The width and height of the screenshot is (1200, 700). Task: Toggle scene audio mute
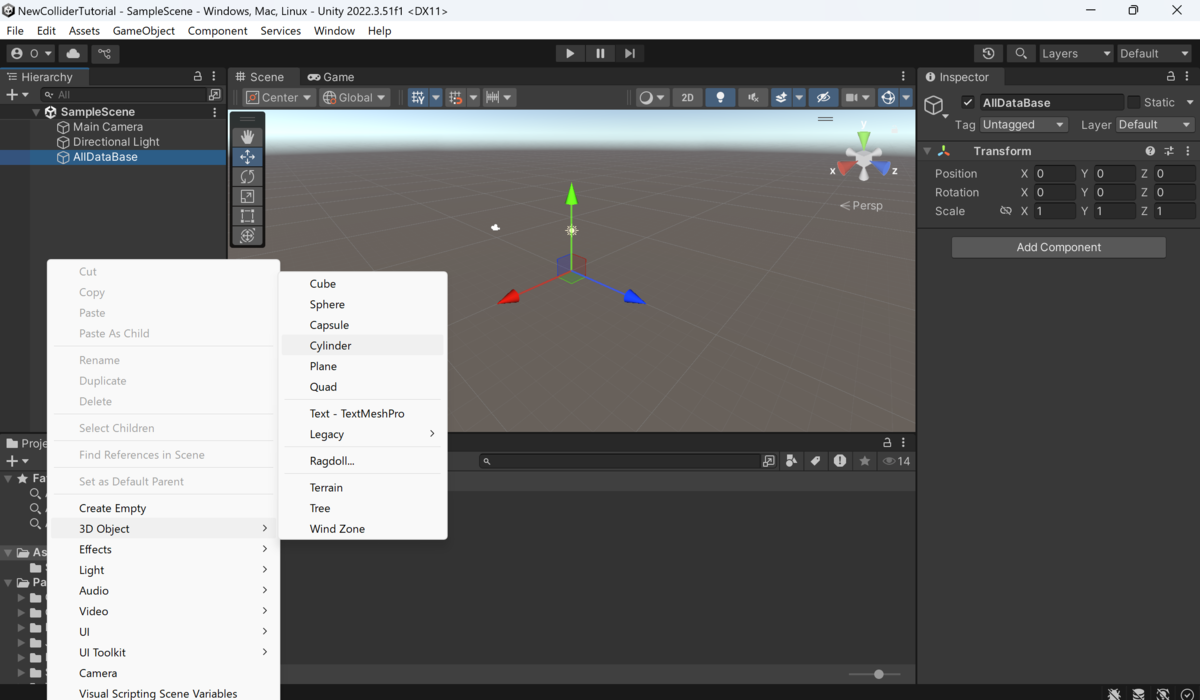[753, 97]
